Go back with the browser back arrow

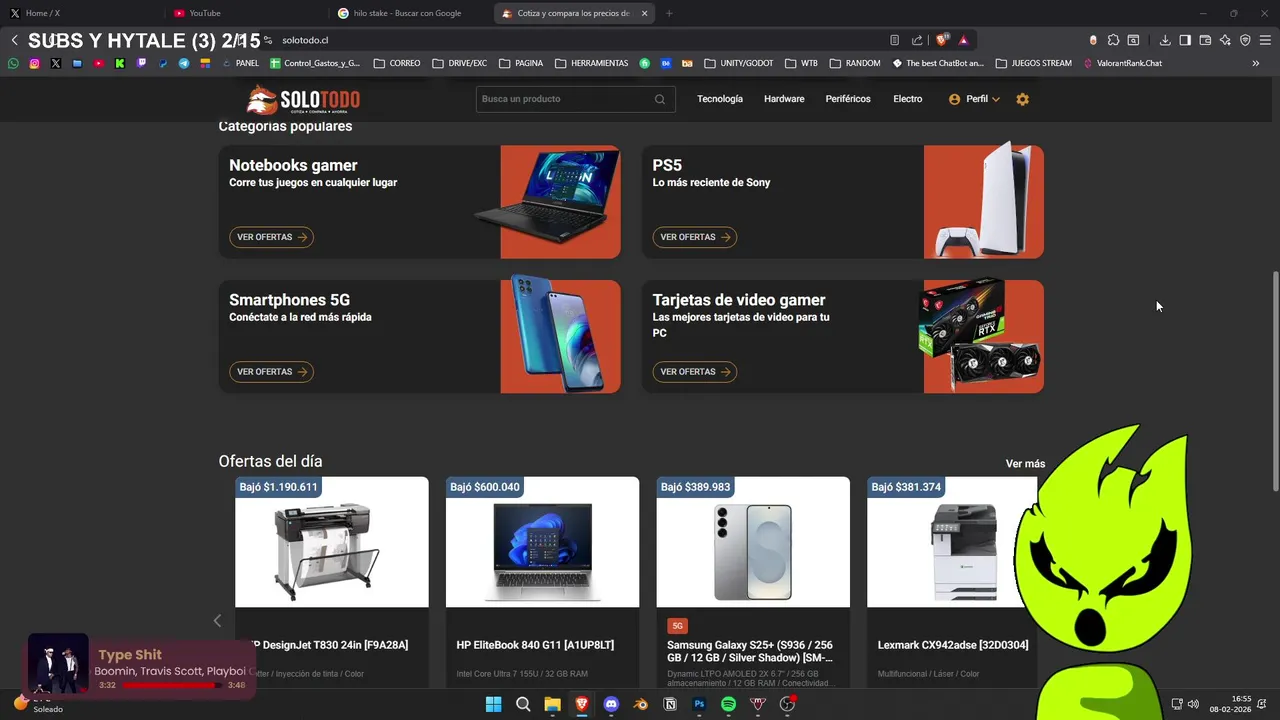pyautogui.click(x=14, y=40)
